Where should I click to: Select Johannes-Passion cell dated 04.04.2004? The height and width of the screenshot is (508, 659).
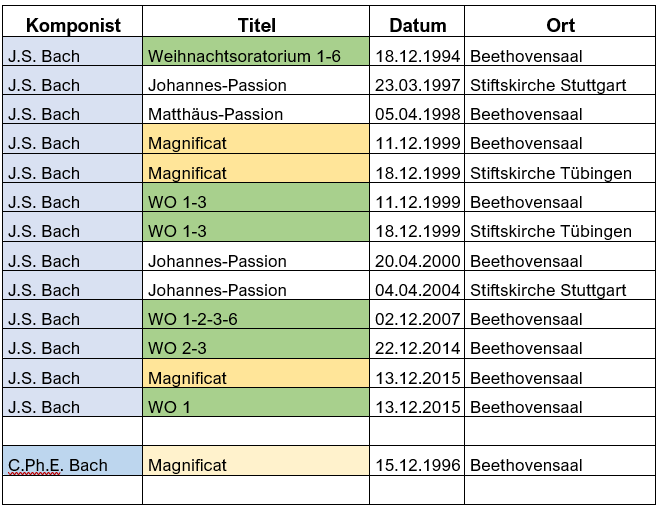tap(256, 285)
